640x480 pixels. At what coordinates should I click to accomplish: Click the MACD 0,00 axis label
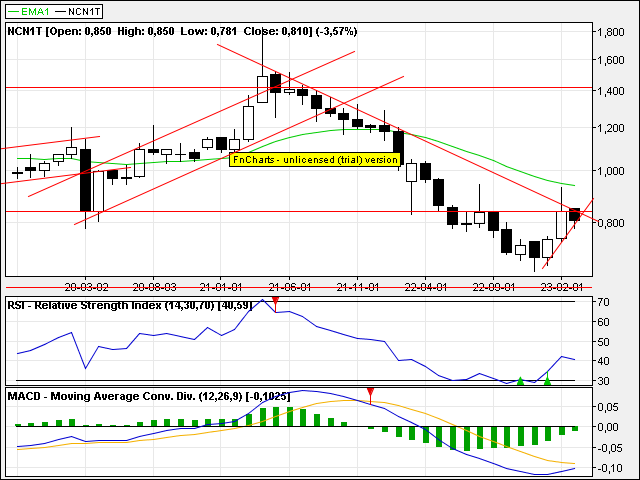[x=608, y=427]
